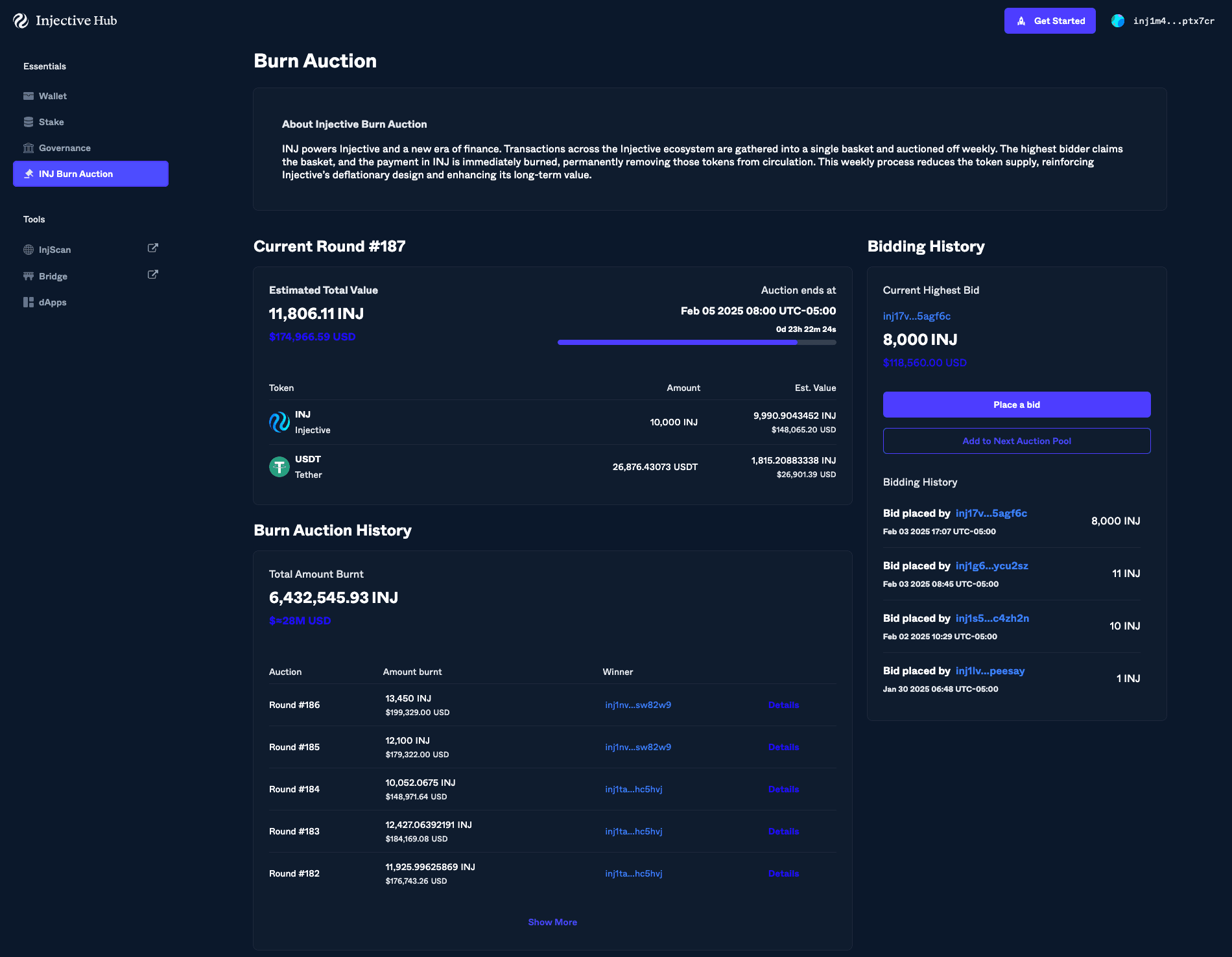Click the auction time remaining progress bar

[696, 342]
